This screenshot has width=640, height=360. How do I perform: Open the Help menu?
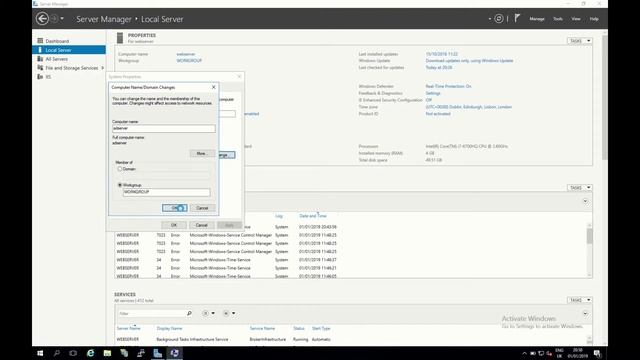[594, 19]
